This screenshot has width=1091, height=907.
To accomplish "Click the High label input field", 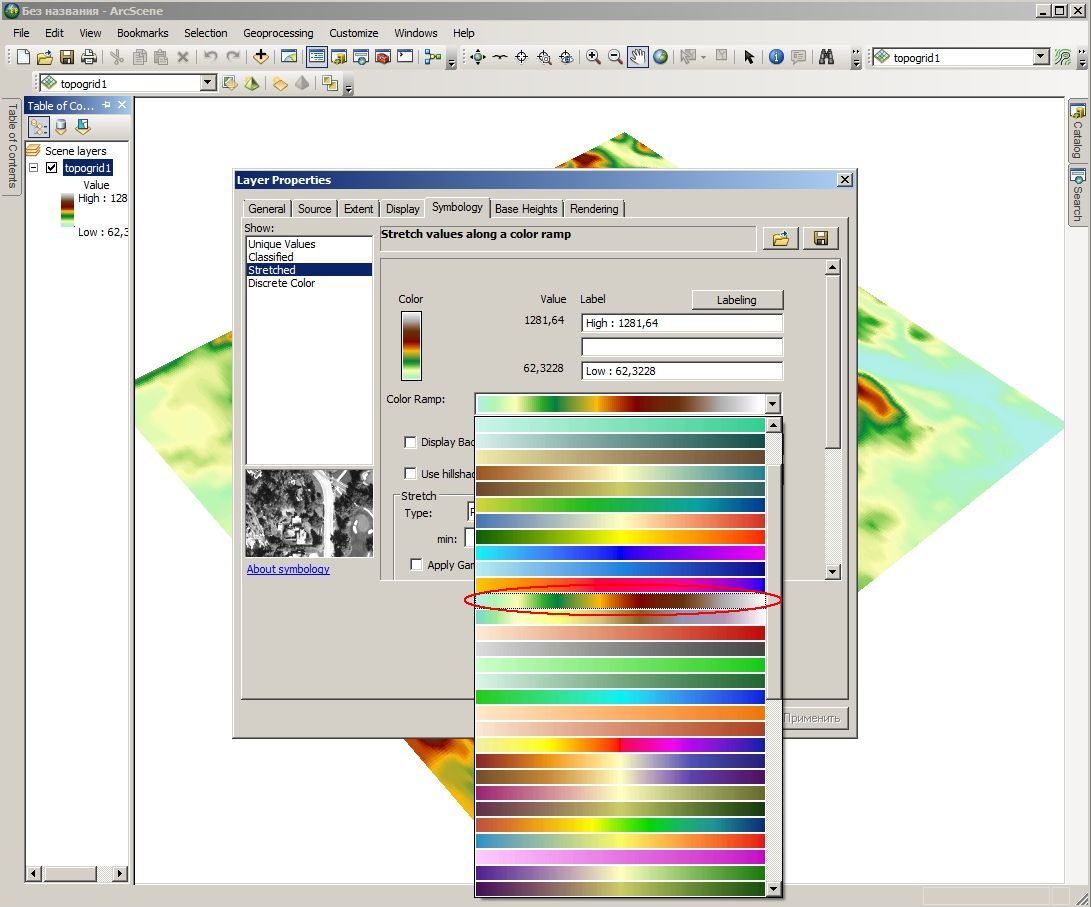I will click(682, 323).
